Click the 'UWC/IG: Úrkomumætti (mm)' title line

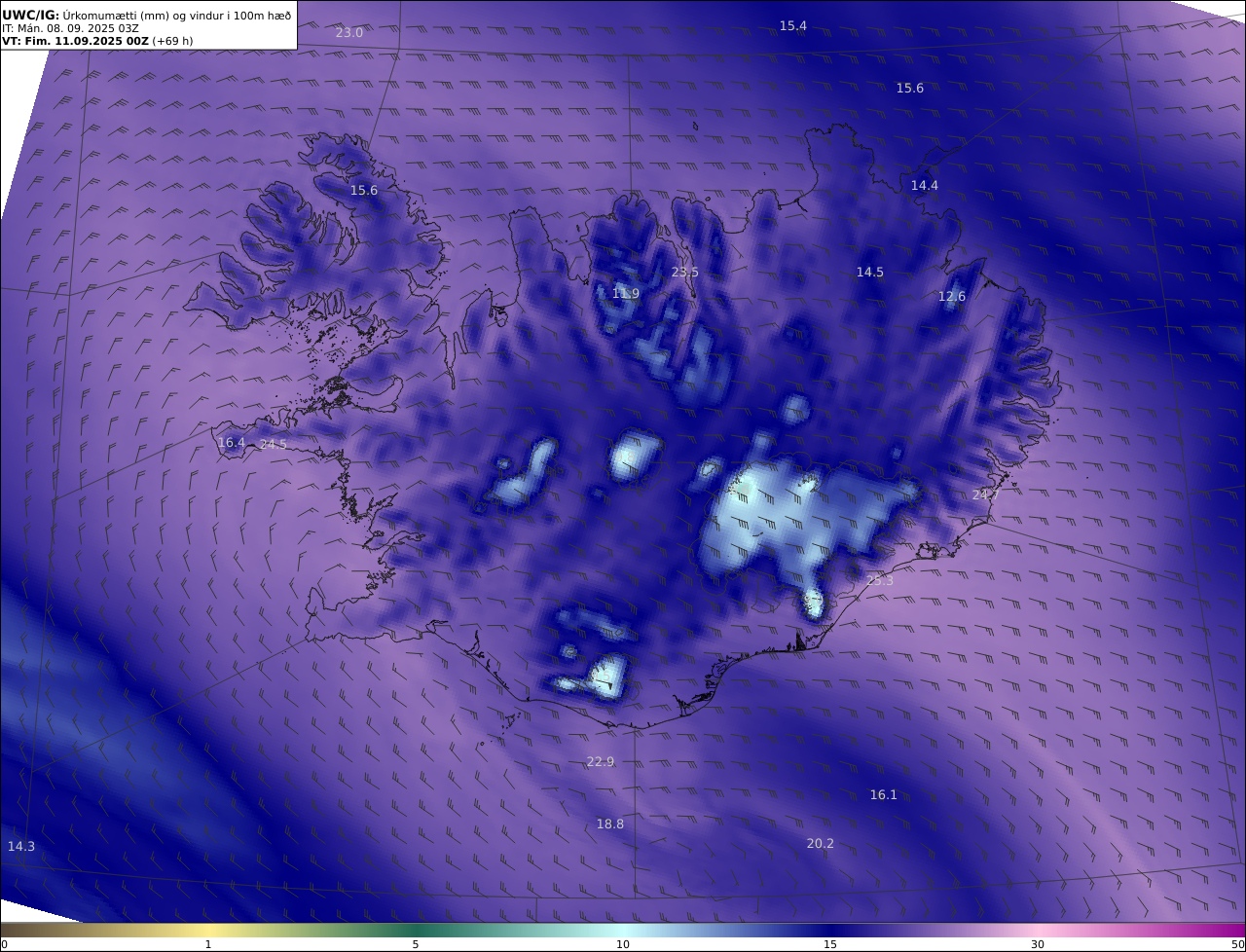(147, 15)
